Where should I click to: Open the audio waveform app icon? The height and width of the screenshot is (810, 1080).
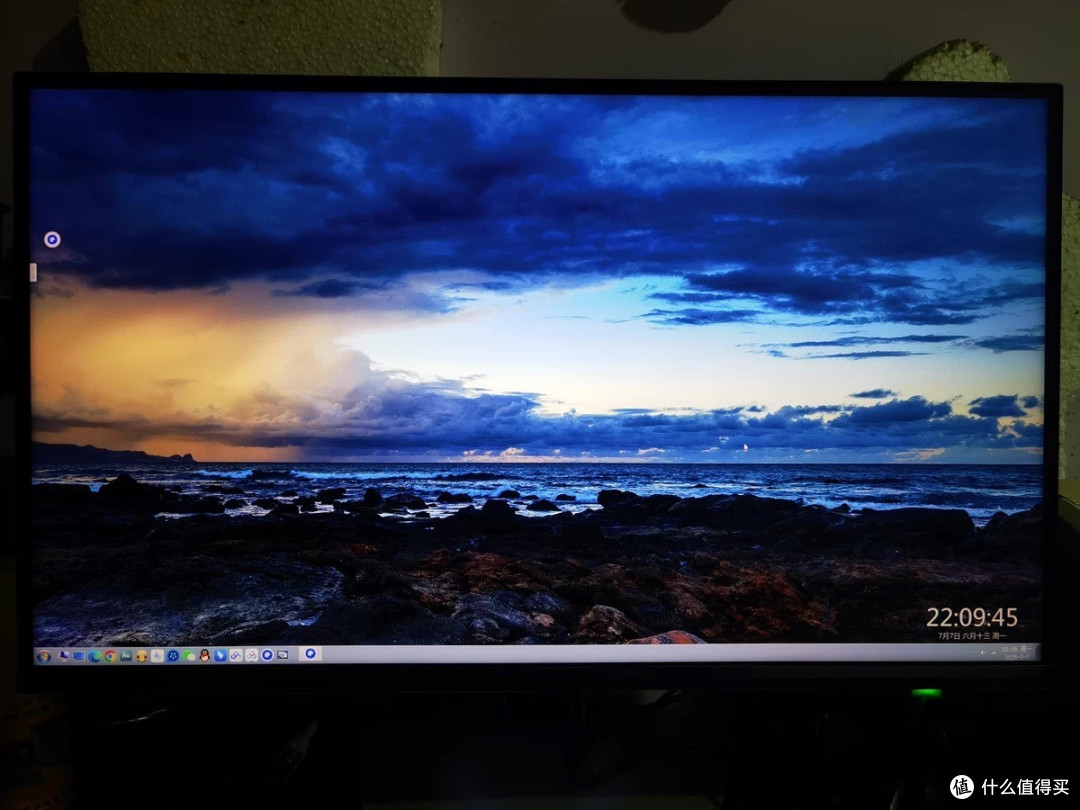pyautogui.click(x=157, y=656)
